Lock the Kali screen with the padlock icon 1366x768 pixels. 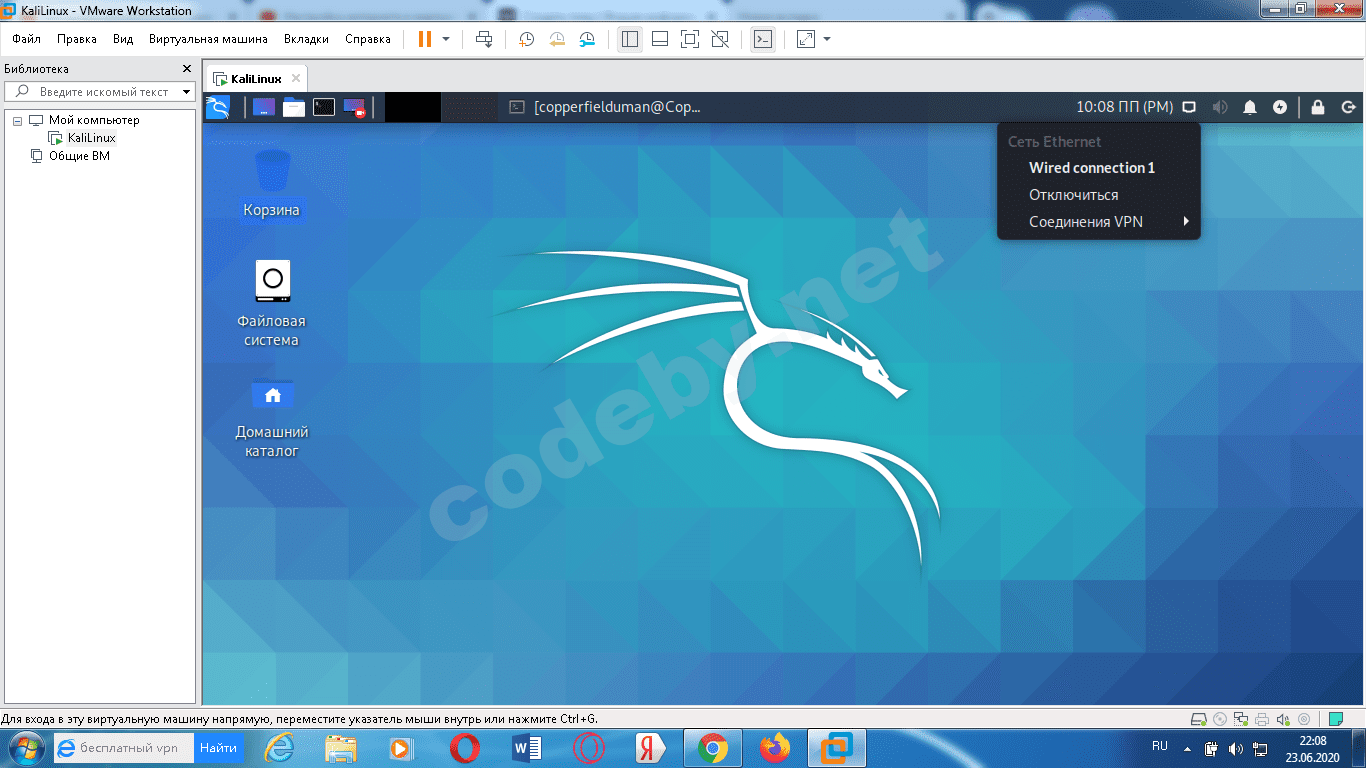coord(1318,107)
